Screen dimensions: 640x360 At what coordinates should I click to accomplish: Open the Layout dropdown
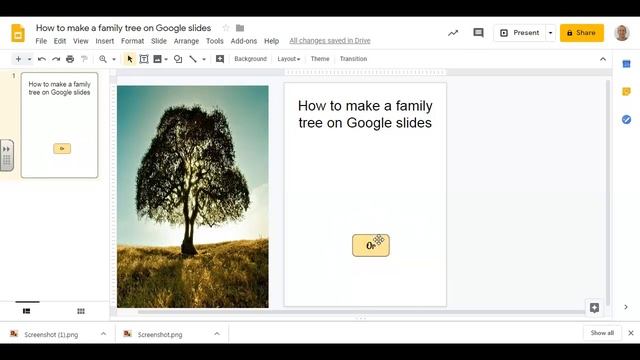[289, 59]
